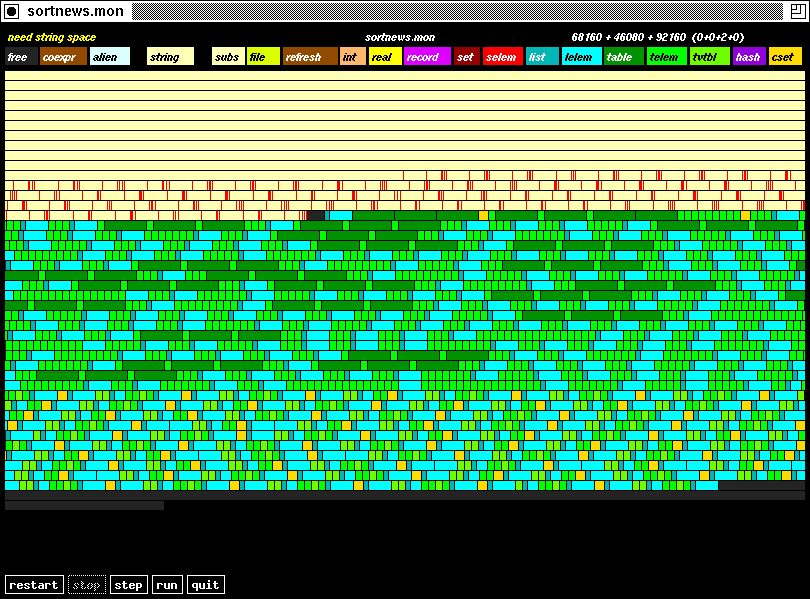Click the dark green 'table' legend swatch
Image resolution: width=810 pixels, height=599 pixels.
point(623,57)
